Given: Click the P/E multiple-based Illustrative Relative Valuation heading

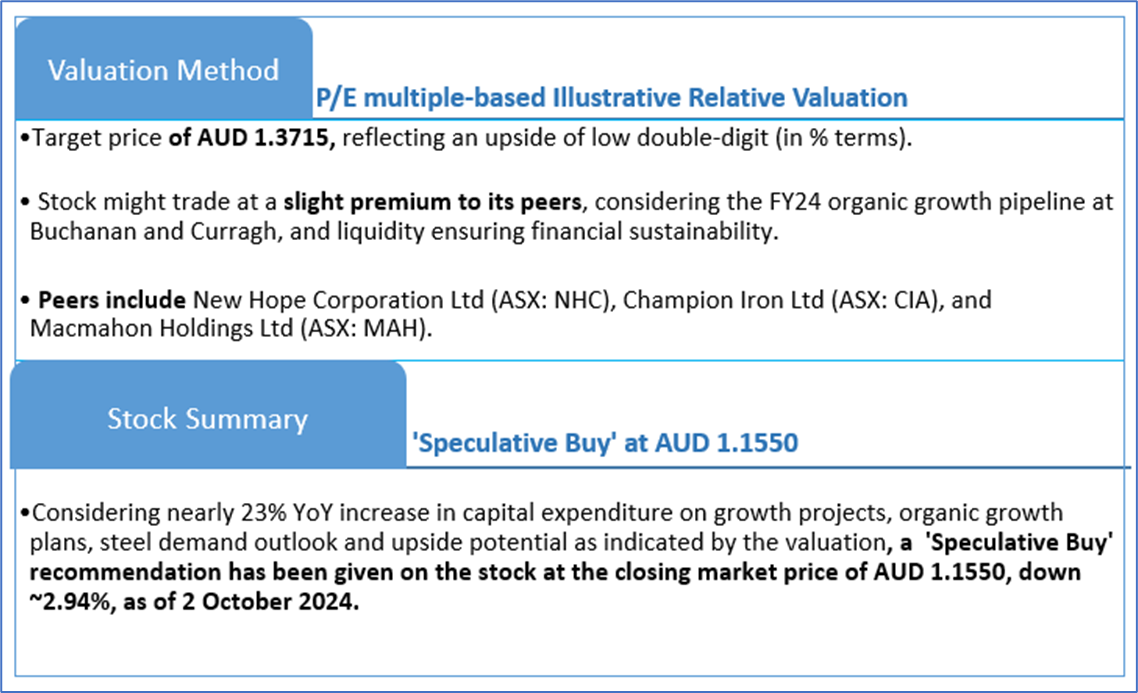Looking at the screenshot, I should coord(611,98).
